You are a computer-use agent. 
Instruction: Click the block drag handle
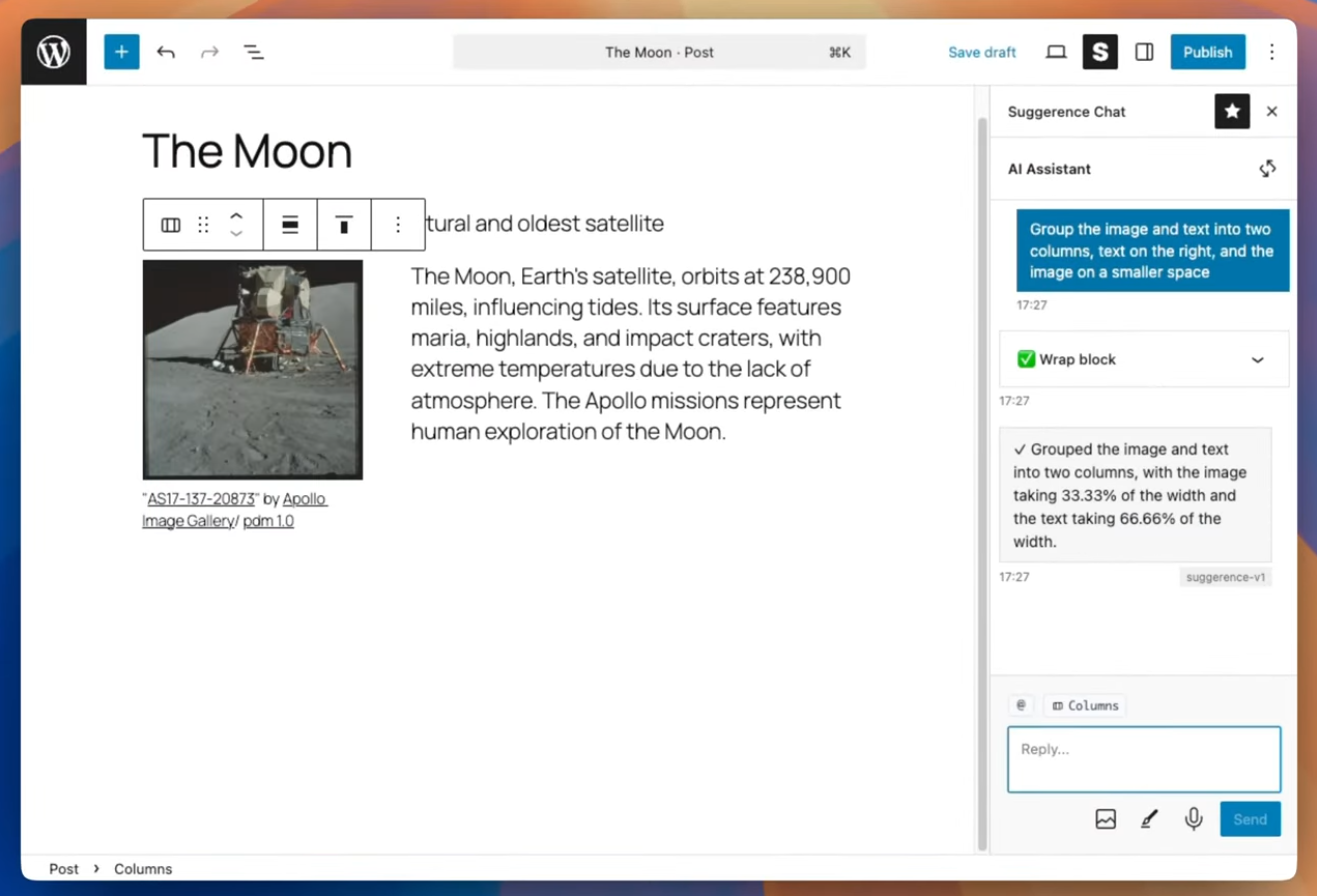point(203,225)
